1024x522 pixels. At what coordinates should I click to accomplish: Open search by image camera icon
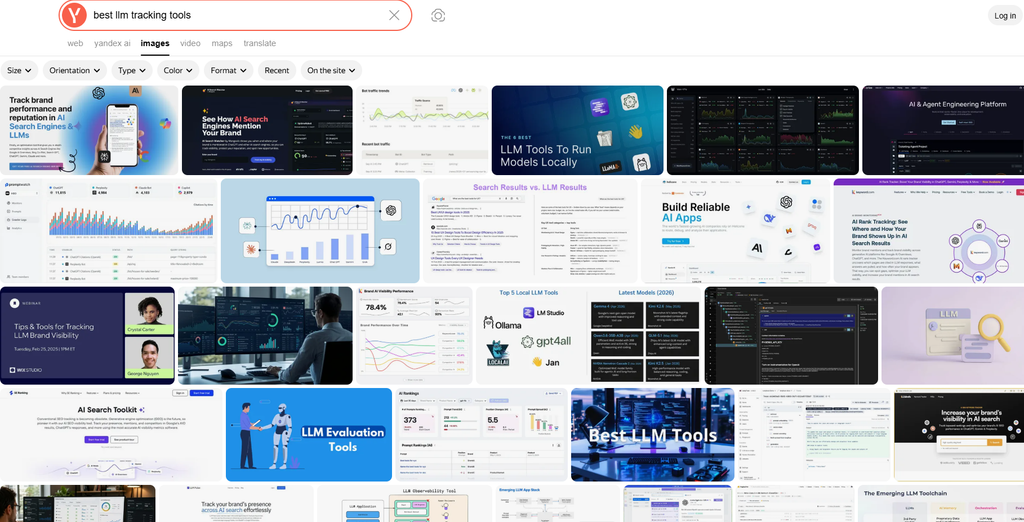(x=438, y=16)
